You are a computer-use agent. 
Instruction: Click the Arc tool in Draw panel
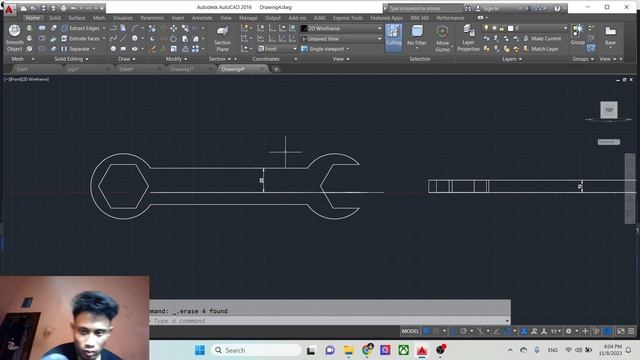pos(135,28)
